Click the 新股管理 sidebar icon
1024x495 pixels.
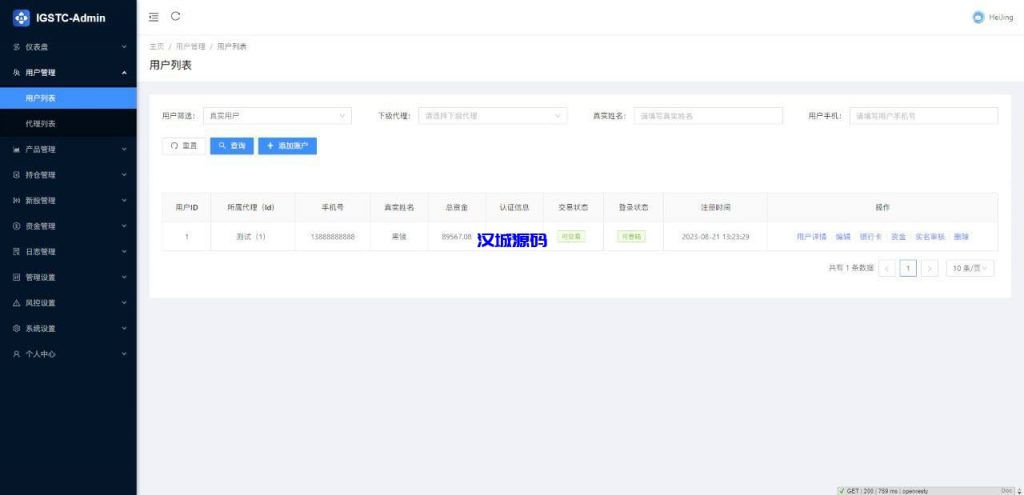[x=17, y=200]
